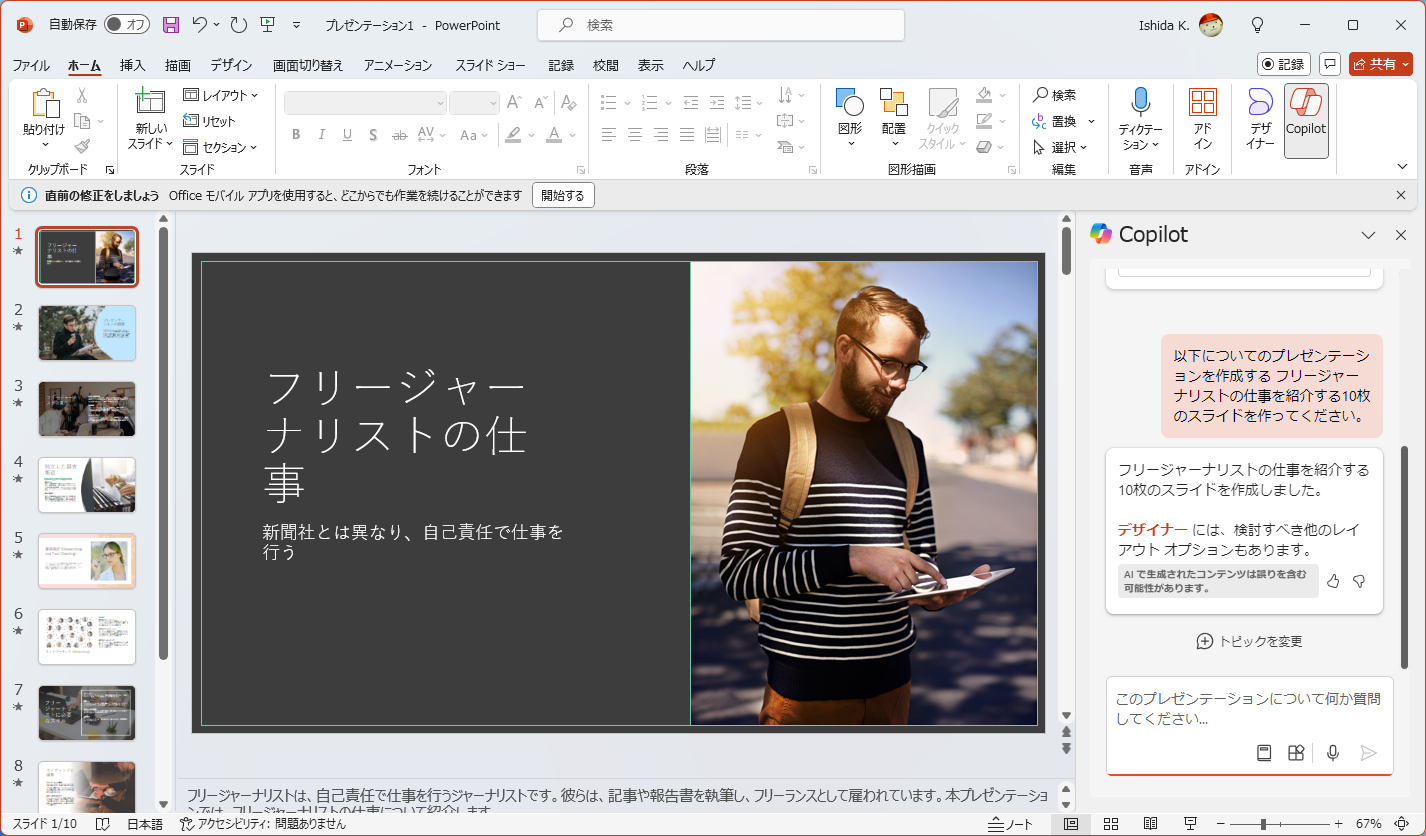Adjust the zoom slider in status bar
Image resolution: width=1426 pixels, height=836 pixels.
(1263, 824)
